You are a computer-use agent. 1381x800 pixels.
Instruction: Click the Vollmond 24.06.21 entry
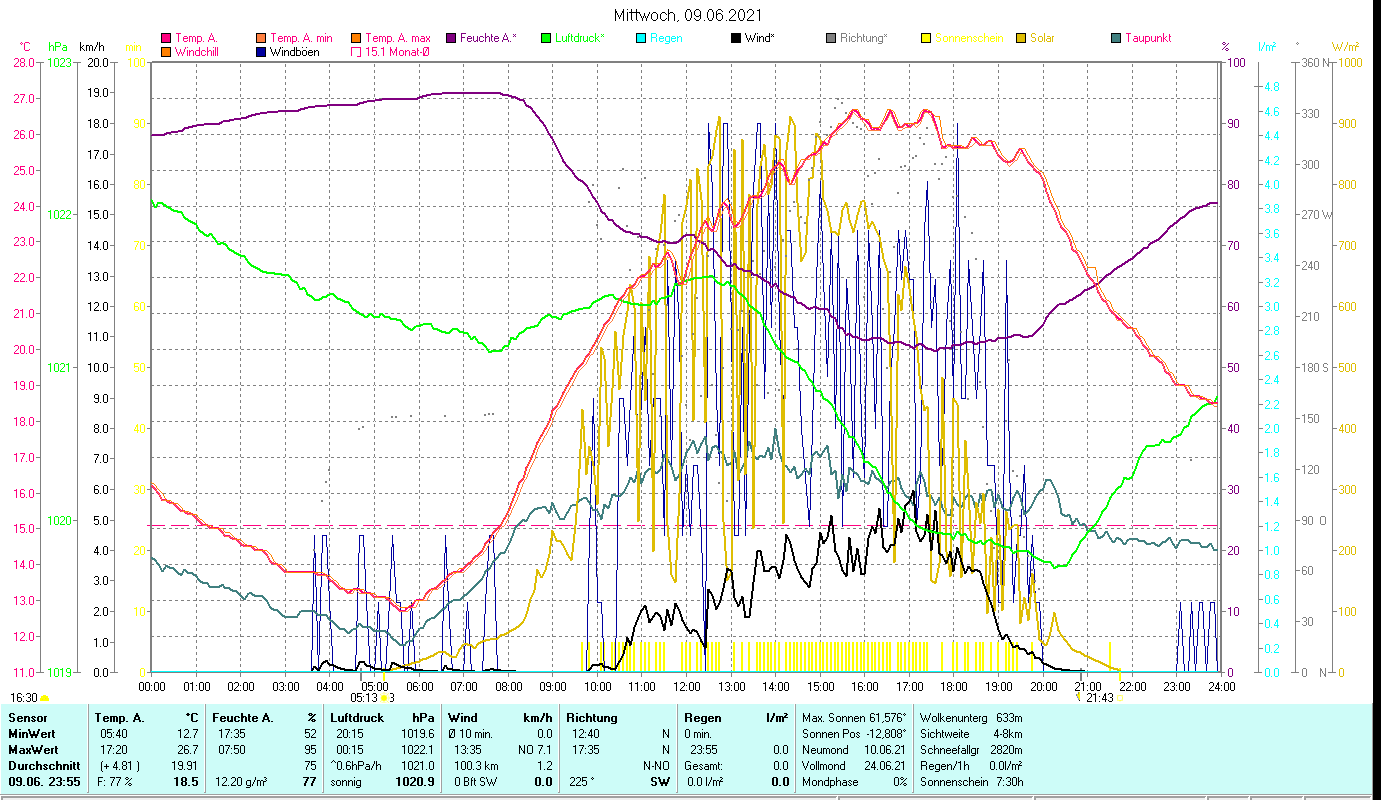(x=855, y=766)
